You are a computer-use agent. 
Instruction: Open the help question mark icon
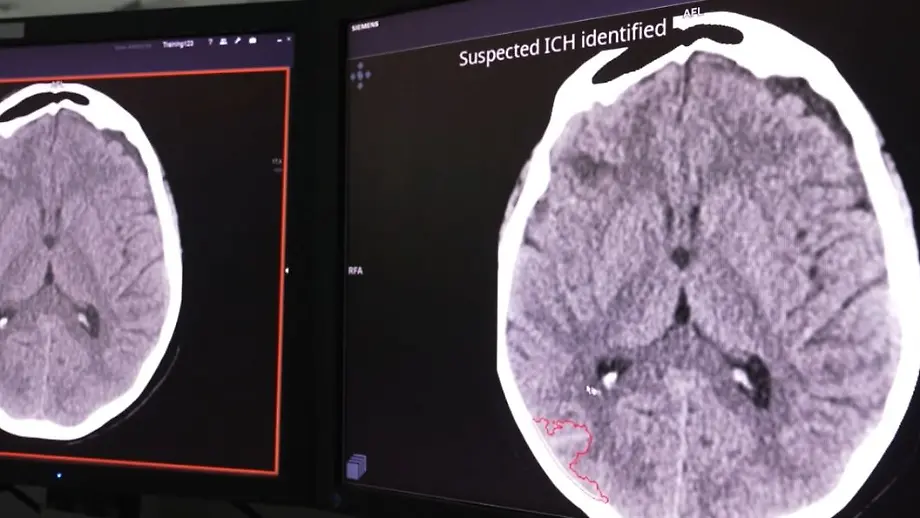[210, 42]
